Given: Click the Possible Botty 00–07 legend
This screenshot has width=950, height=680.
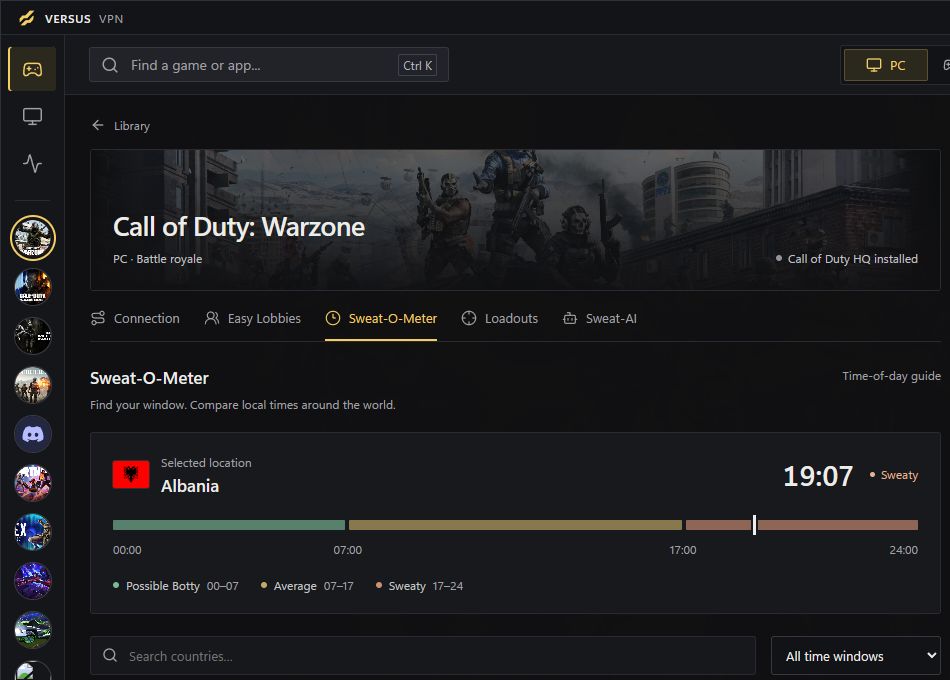Looking at the screenshot, I should tap(176, 586).
